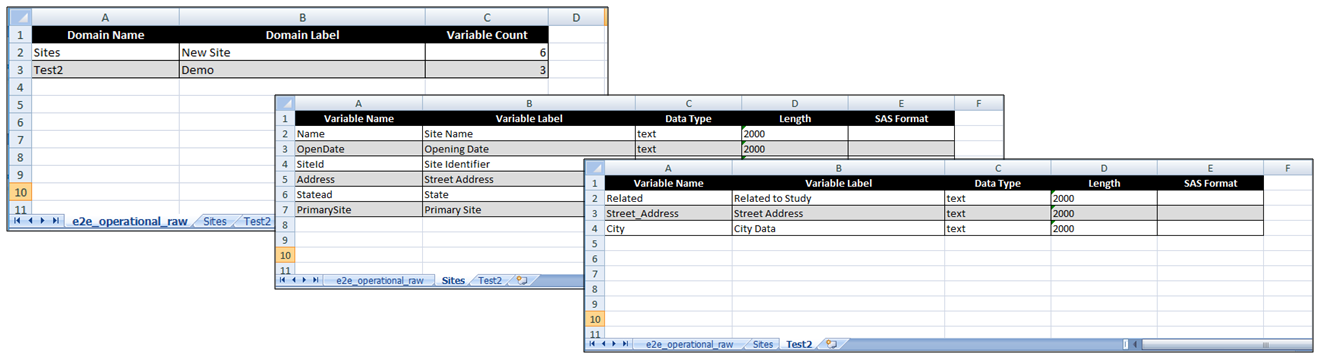
Task: Select Length 2000 cell in City row
Action: pyautogui.click(x=1104, y=228)
